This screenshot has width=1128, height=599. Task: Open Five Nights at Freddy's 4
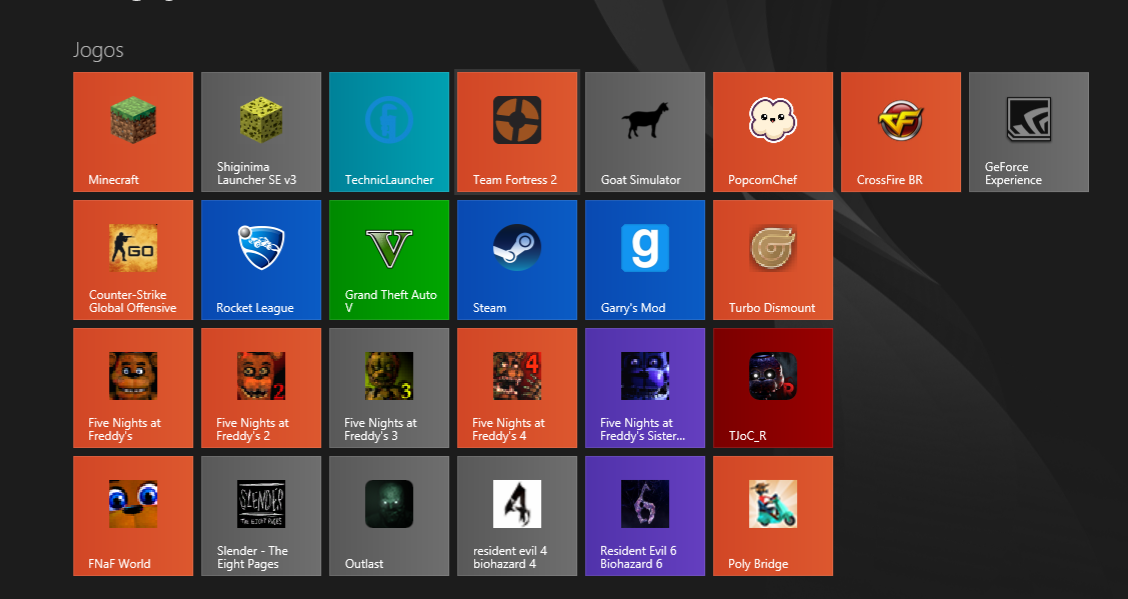point(517,388)
